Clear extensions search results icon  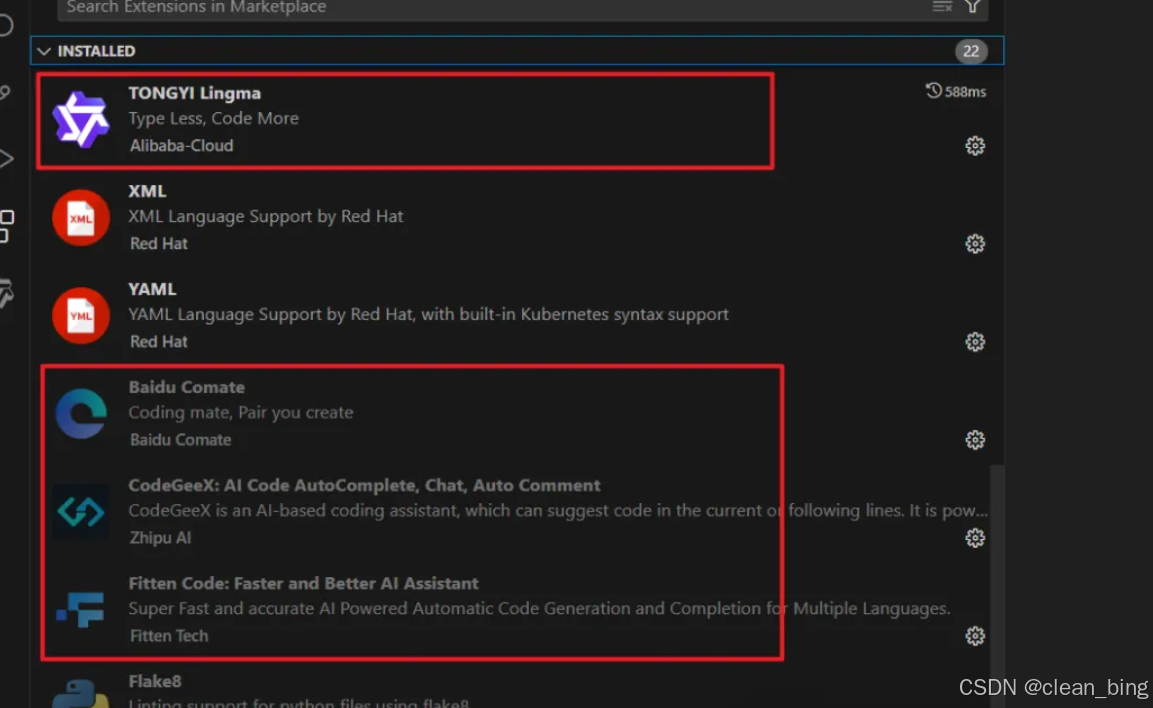point(942,7)
